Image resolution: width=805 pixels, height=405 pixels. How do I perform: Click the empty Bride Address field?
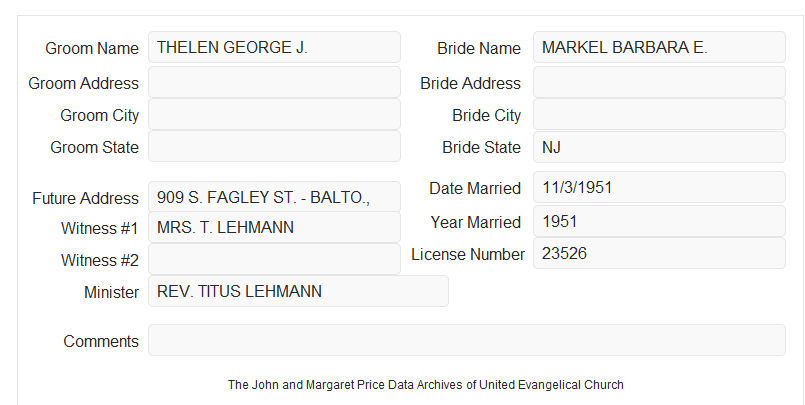tap(659, 82)
